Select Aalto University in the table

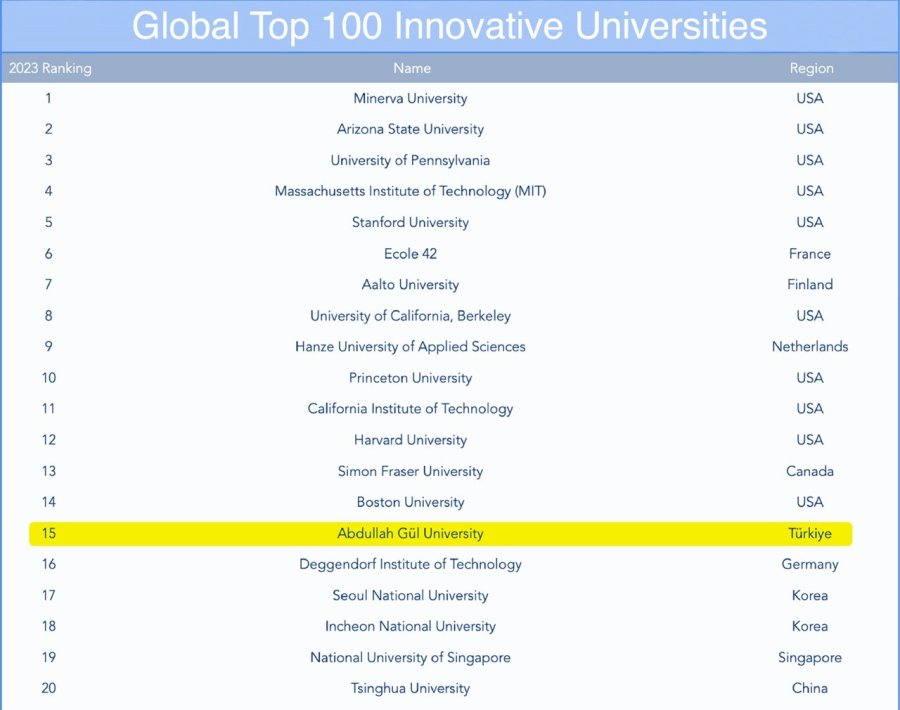410,285
